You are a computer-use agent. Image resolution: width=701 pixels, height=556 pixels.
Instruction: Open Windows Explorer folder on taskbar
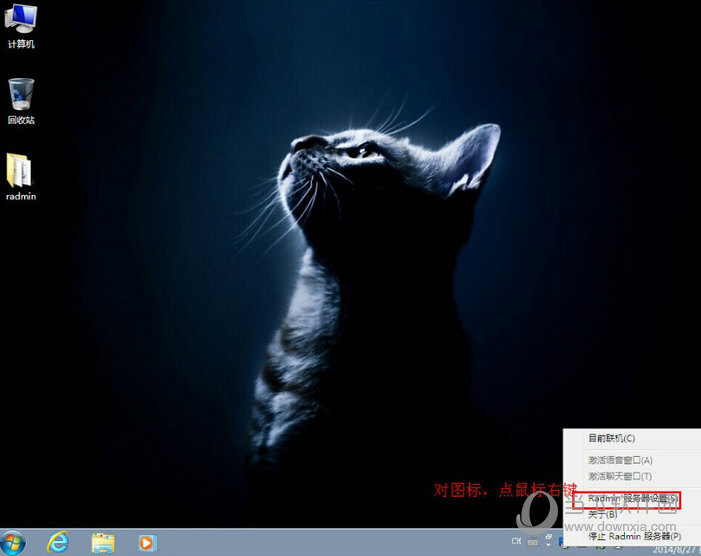pos(103,543)
